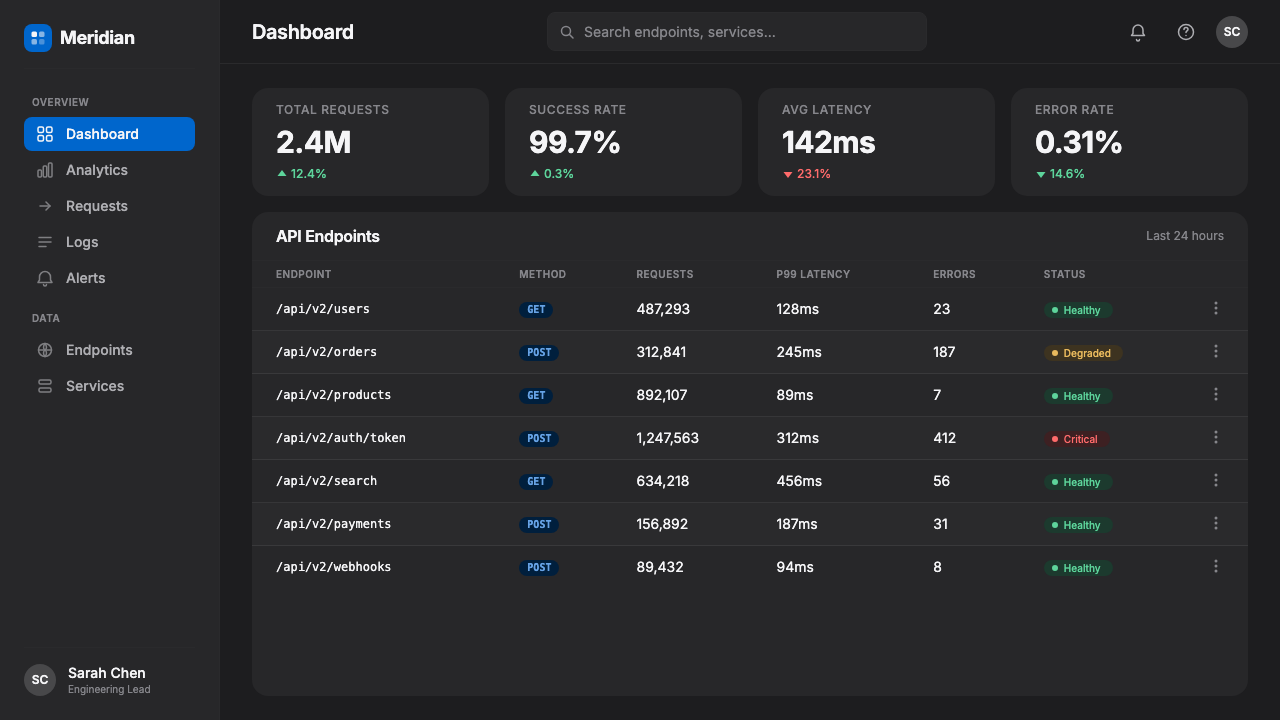This screenshot has height=720, width=1280.
Task: Open the Success Rate 99.7% card
Action: [623, 142]
